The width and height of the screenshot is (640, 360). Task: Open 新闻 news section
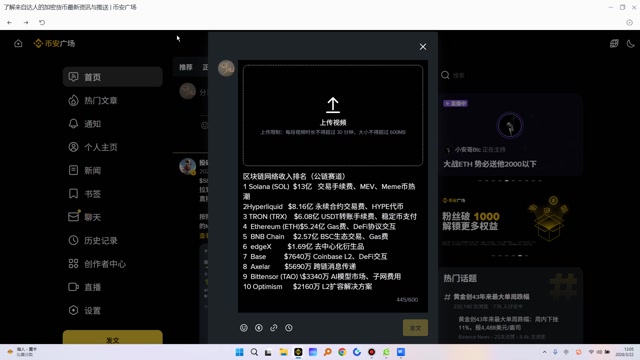click(113, 170)
